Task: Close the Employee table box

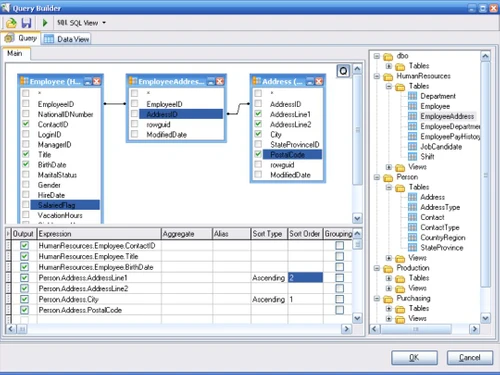Action: (x=97, y=81)
